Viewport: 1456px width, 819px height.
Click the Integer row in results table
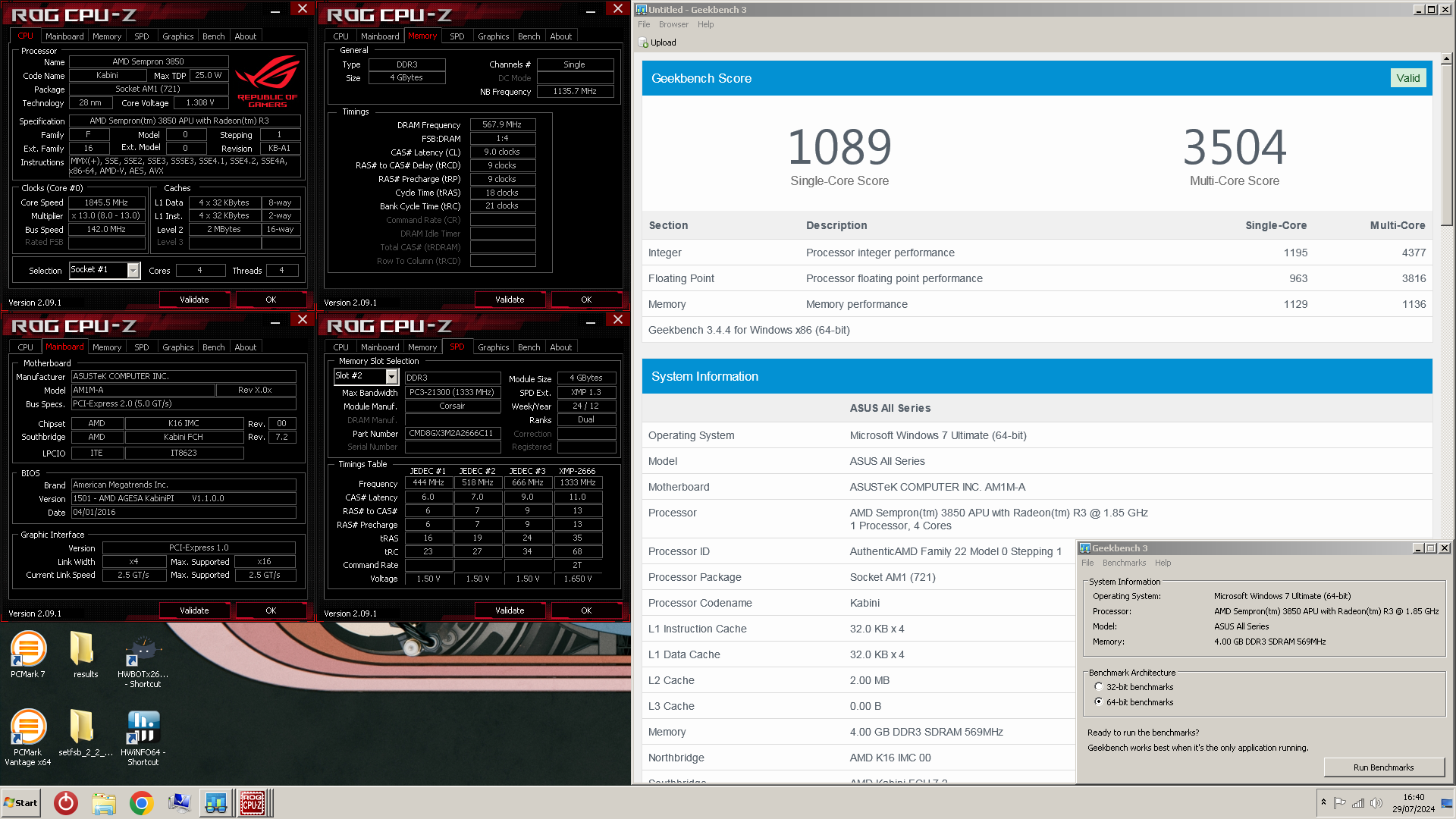(x=1037, y=253)
